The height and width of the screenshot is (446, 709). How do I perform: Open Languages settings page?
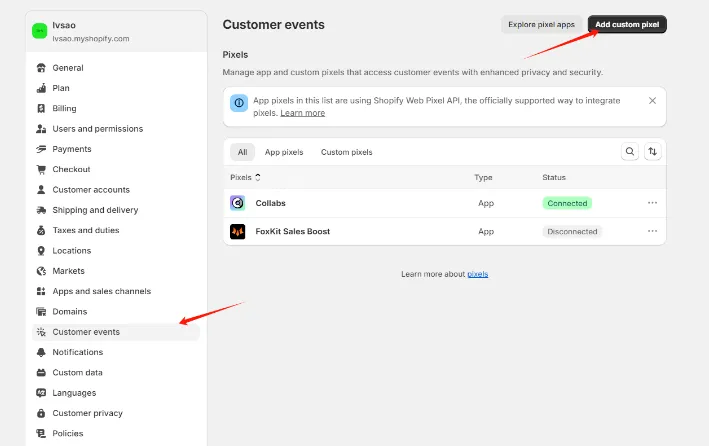tap(116, 393)
